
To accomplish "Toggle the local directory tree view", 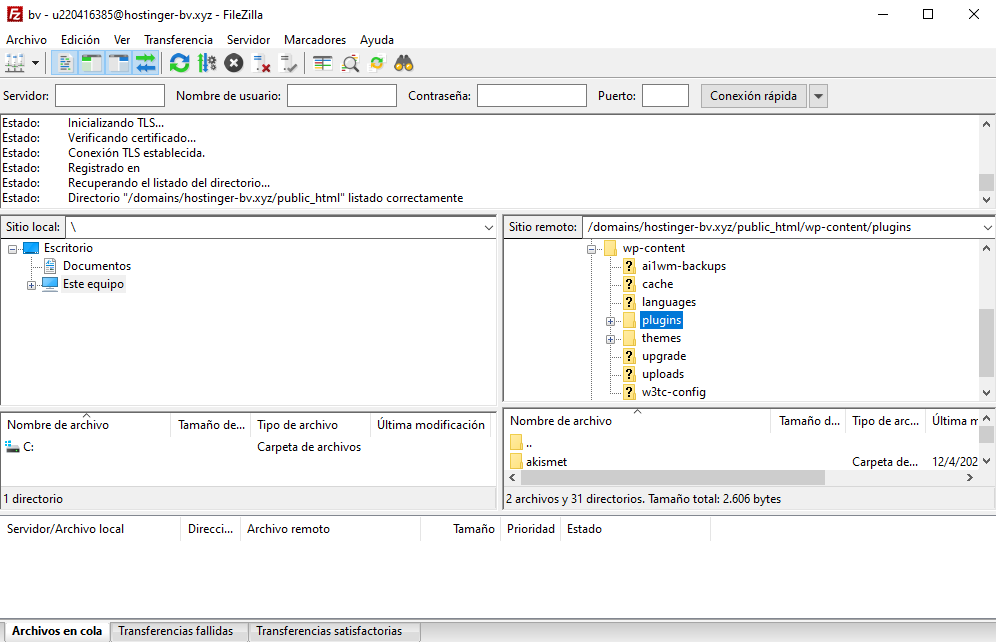I will pyautogui.click(x=90, y=62).
